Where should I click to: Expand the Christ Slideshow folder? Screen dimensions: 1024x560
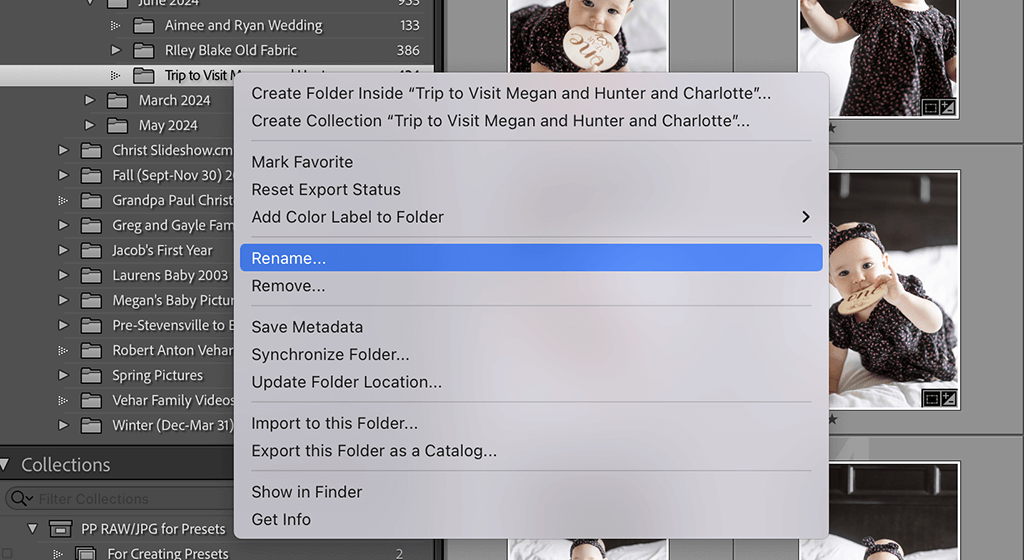click(63, 150)
